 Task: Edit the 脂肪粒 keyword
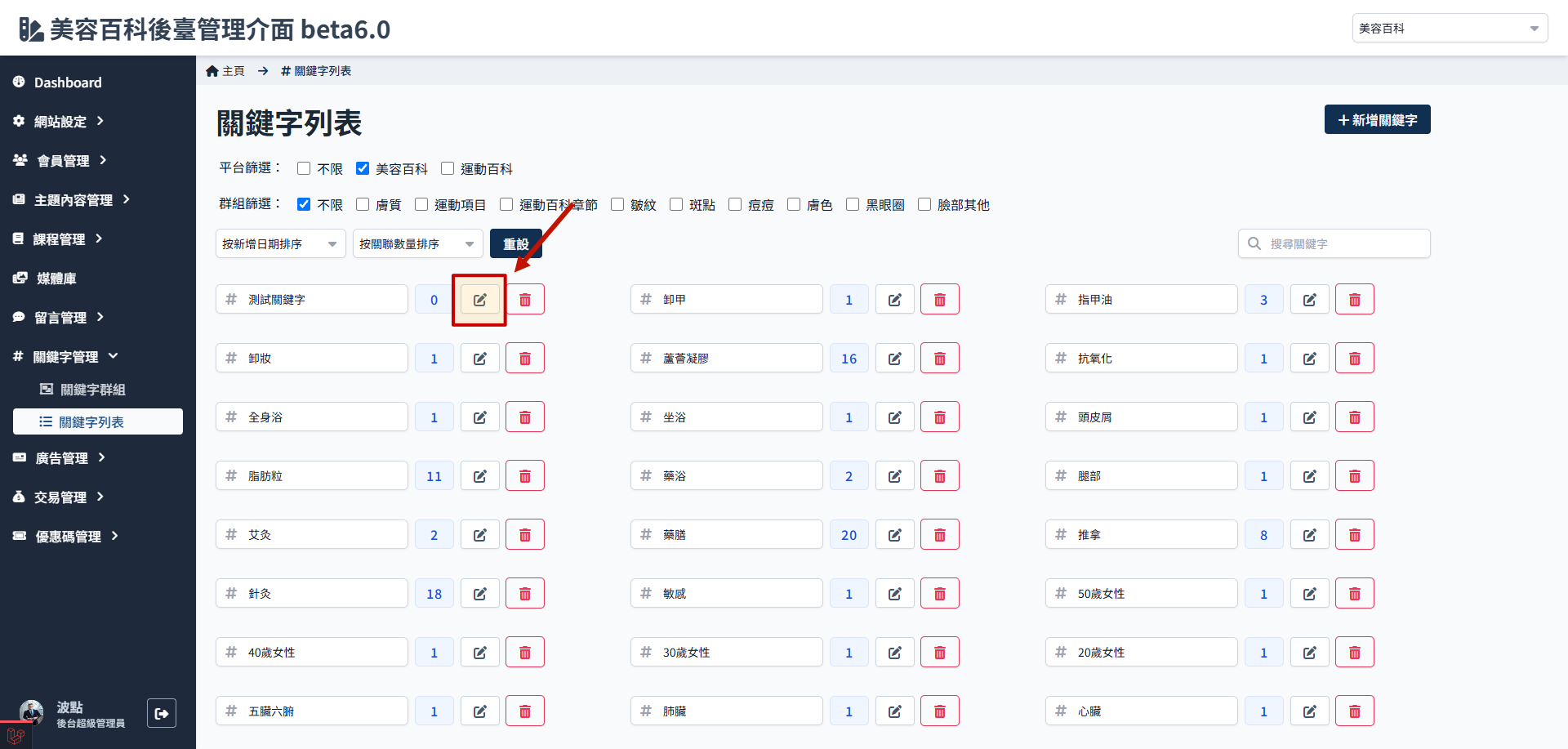(480, 476)
